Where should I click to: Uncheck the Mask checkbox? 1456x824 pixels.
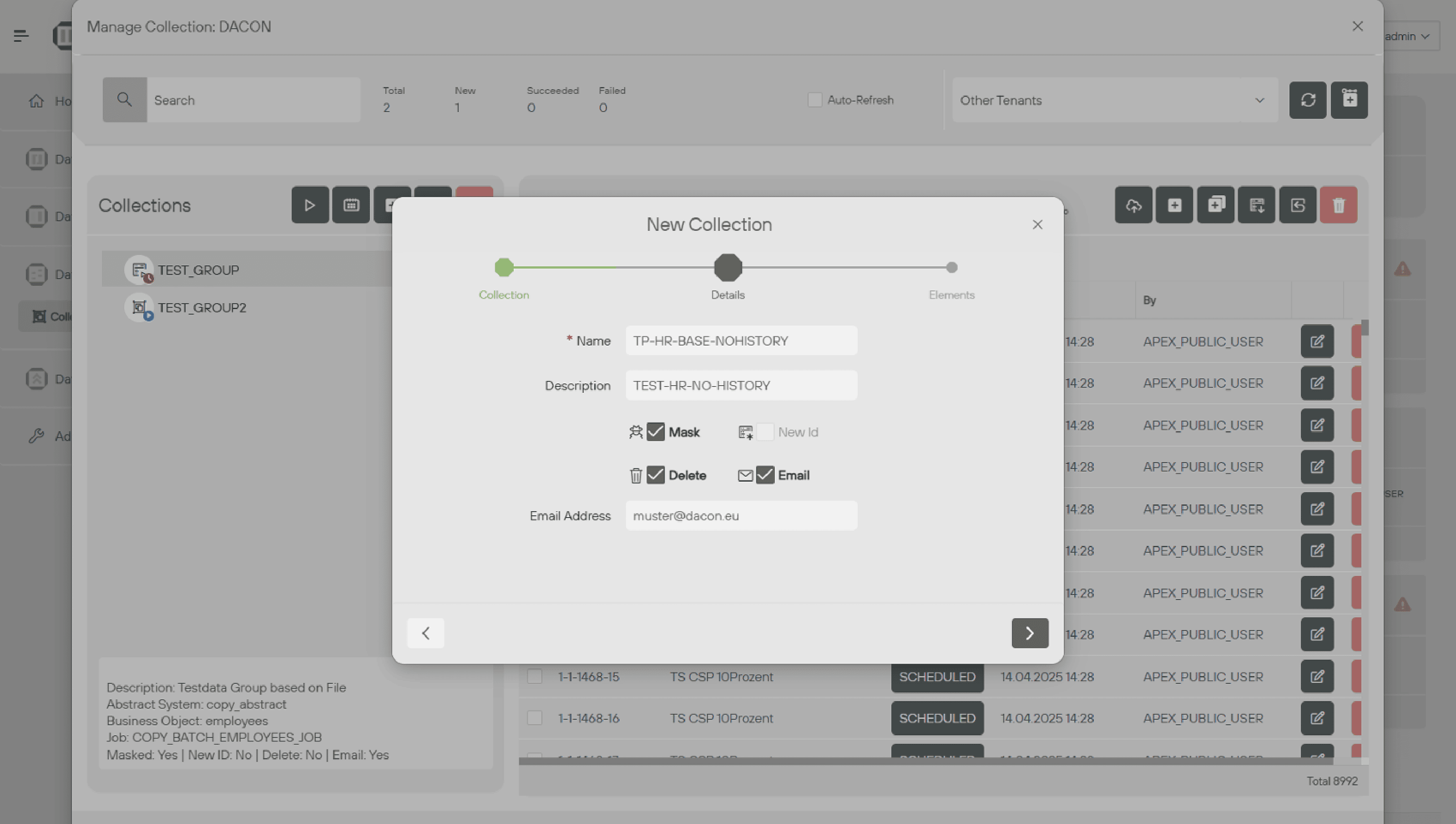(x=655, y=432)
